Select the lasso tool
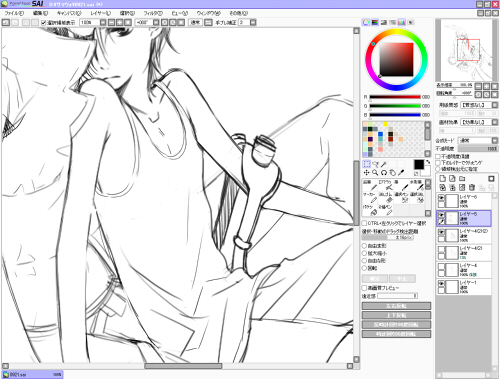The width and height of the screenshot is (500, 379). (375, 164)
